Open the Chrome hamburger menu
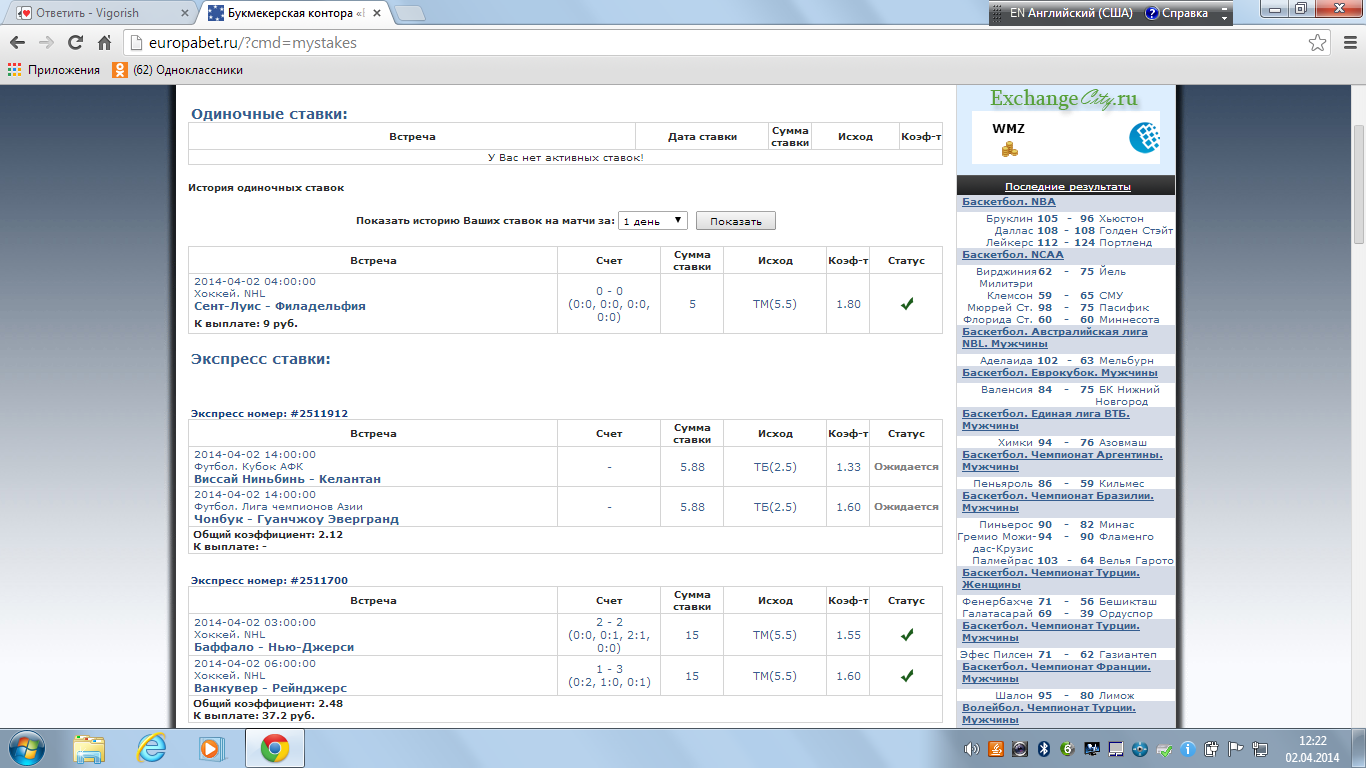The height and width of the screenshot is (768, 1366). click(1346, 43)
